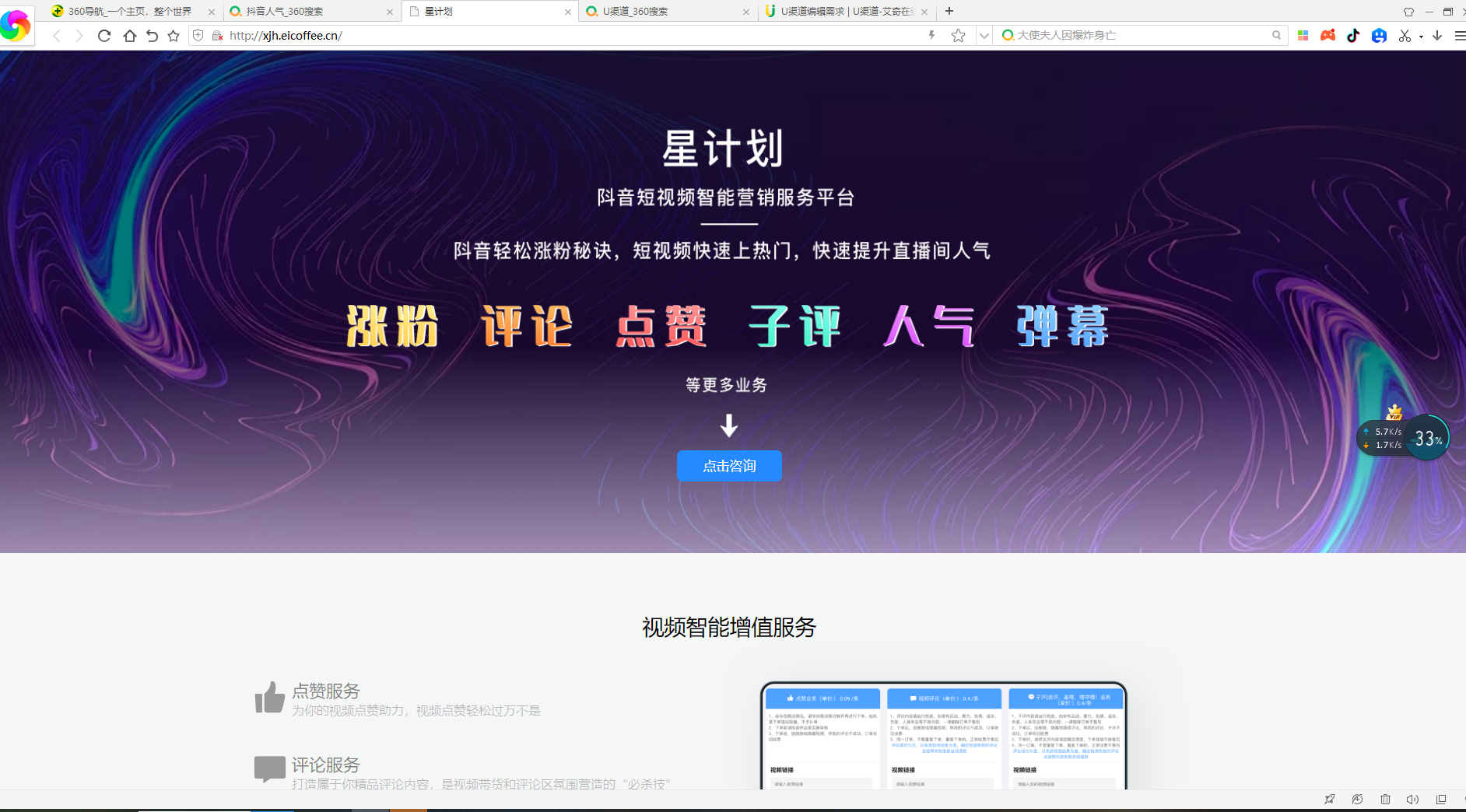Reload the current page
Viewport: 1466px width, 812px height.
click(104, 36)
